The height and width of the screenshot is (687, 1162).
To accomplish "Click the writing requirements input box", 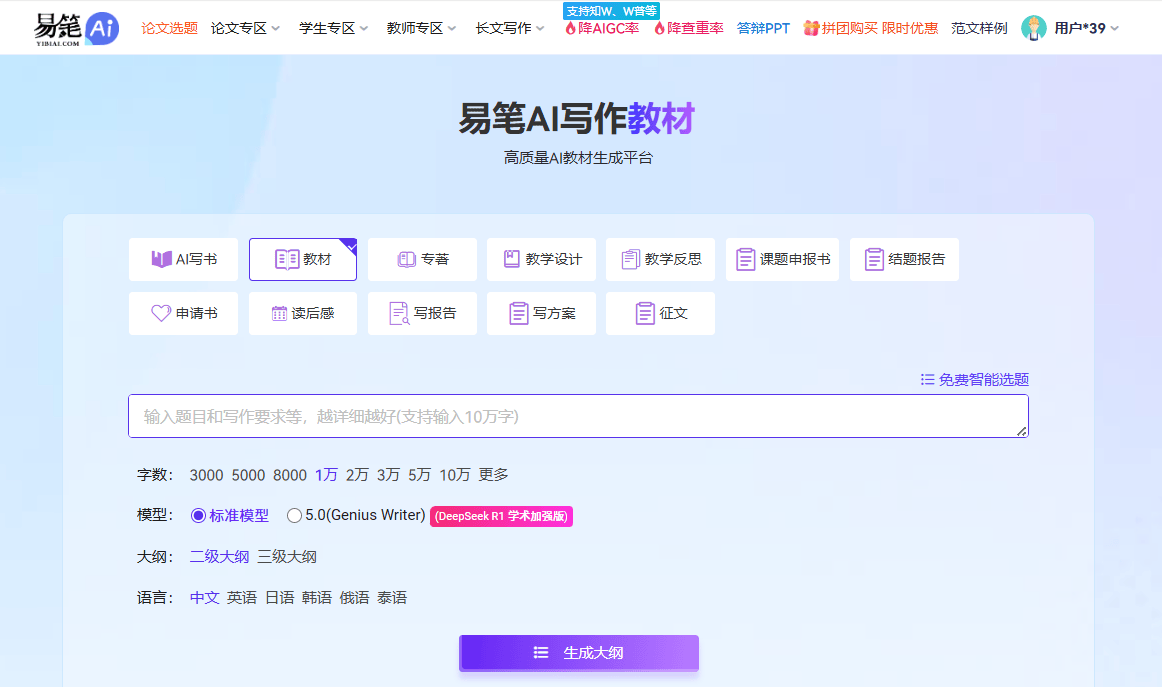I will tap(578, 415).
